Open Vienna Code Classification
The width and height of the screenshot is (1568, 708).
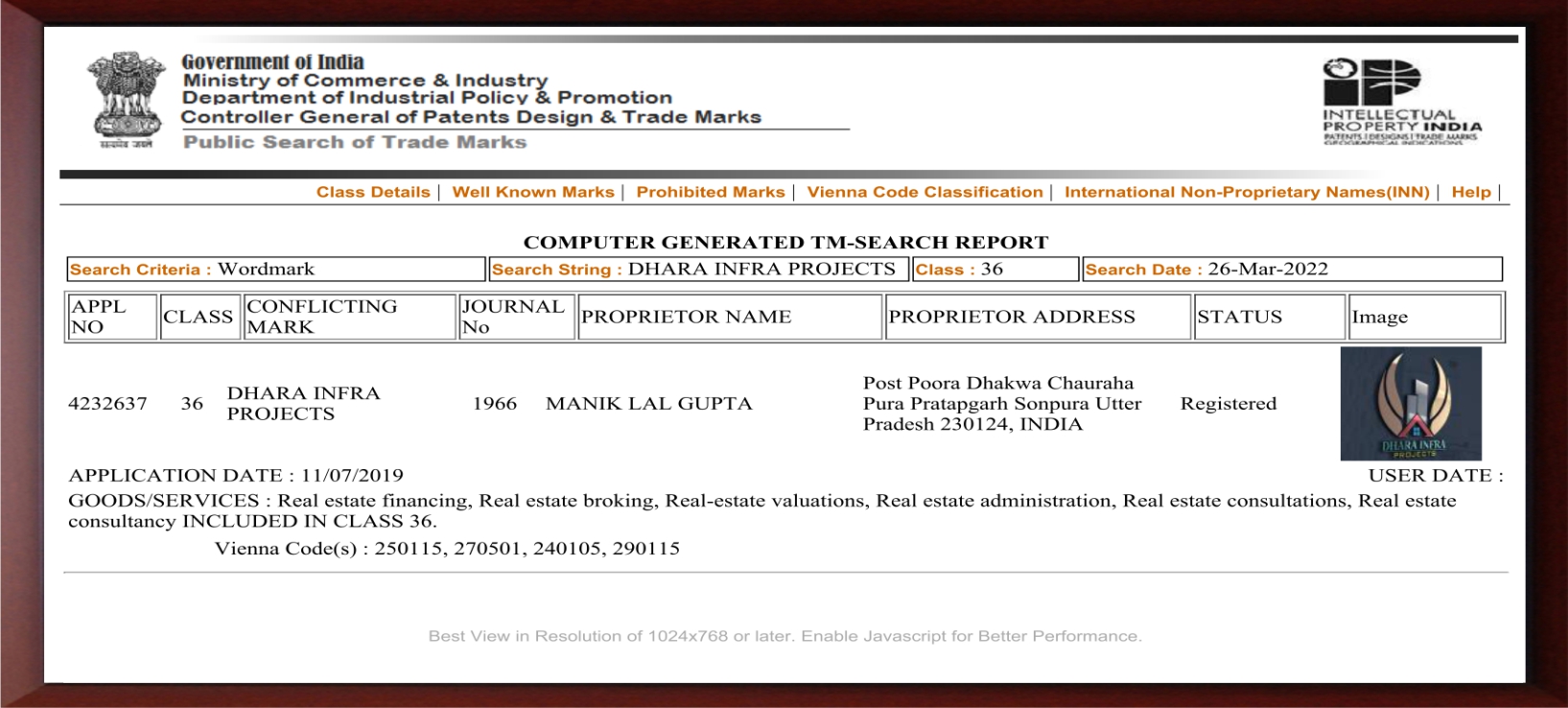(924, 192)
